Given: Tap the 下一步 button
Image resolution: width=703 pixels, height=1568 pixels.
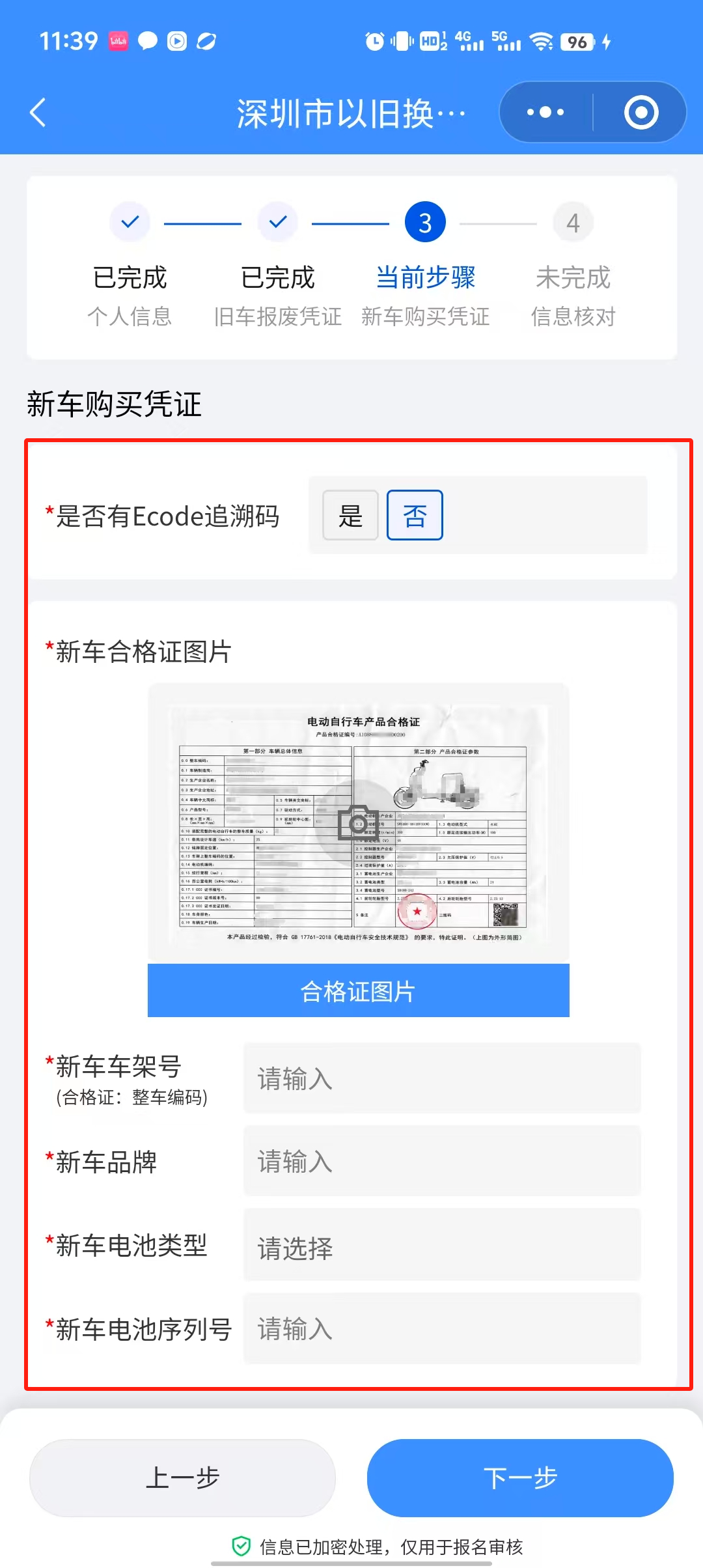Looking at the screenshot, I should [x=520, y=1477].
